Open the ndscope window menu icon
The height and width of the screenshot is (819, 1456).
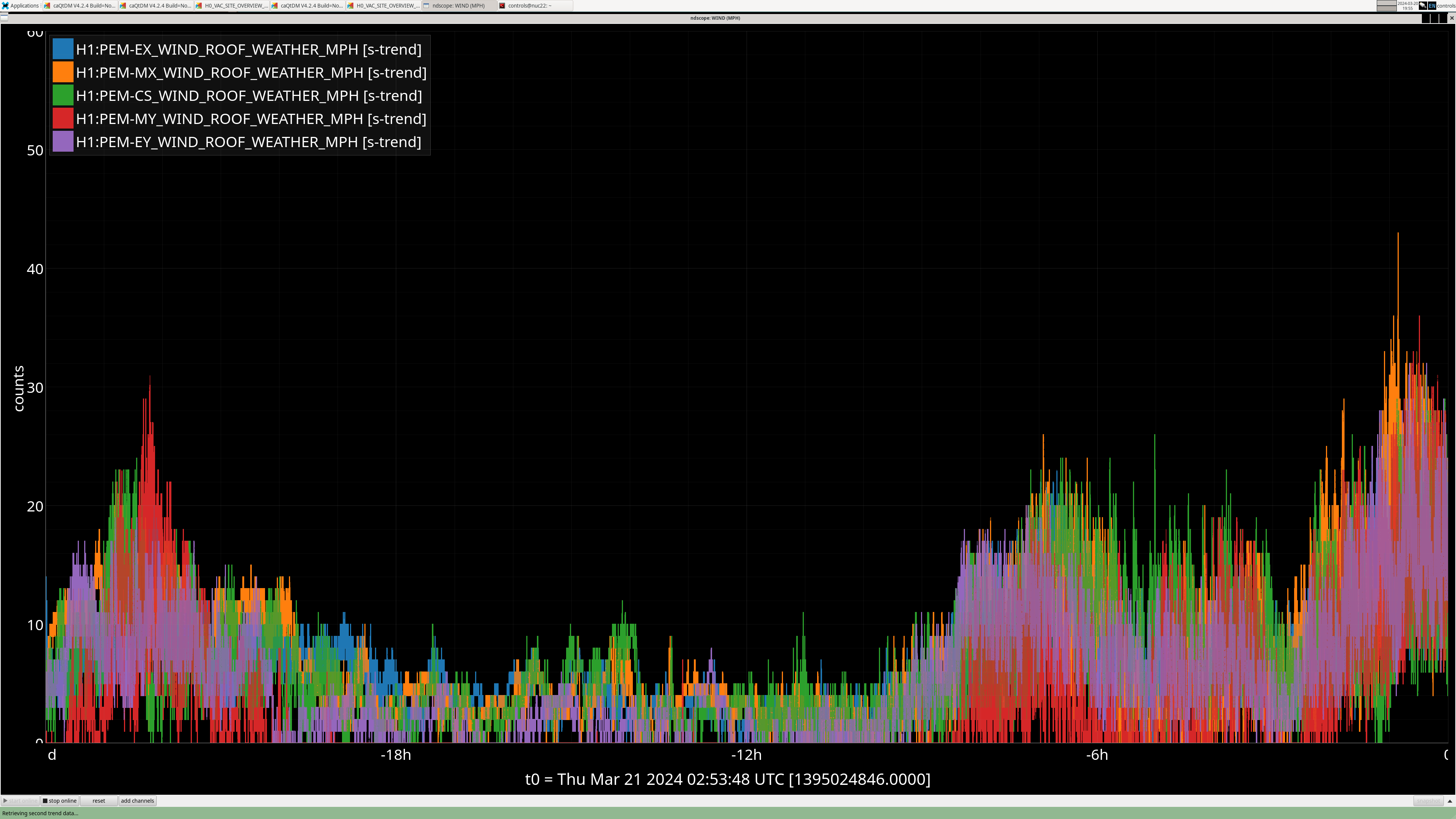[x=5, y=18]
